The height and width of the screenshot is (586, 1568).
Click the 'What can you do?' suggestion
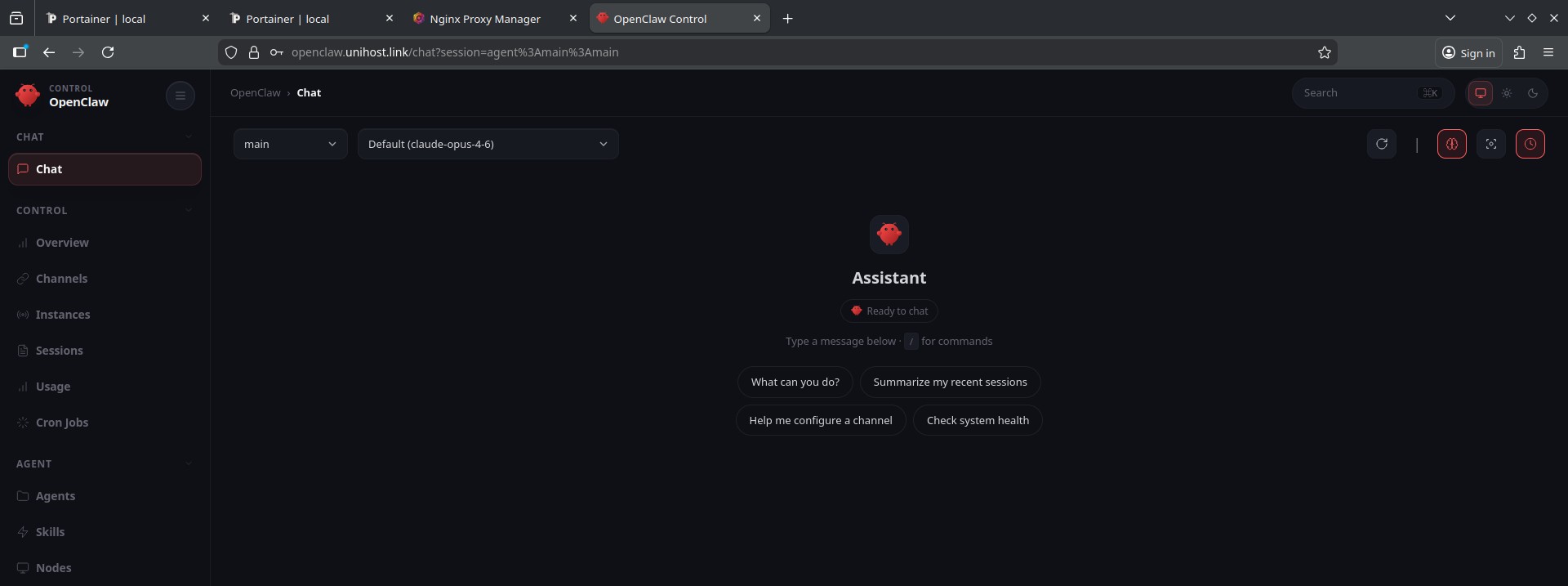795,382
